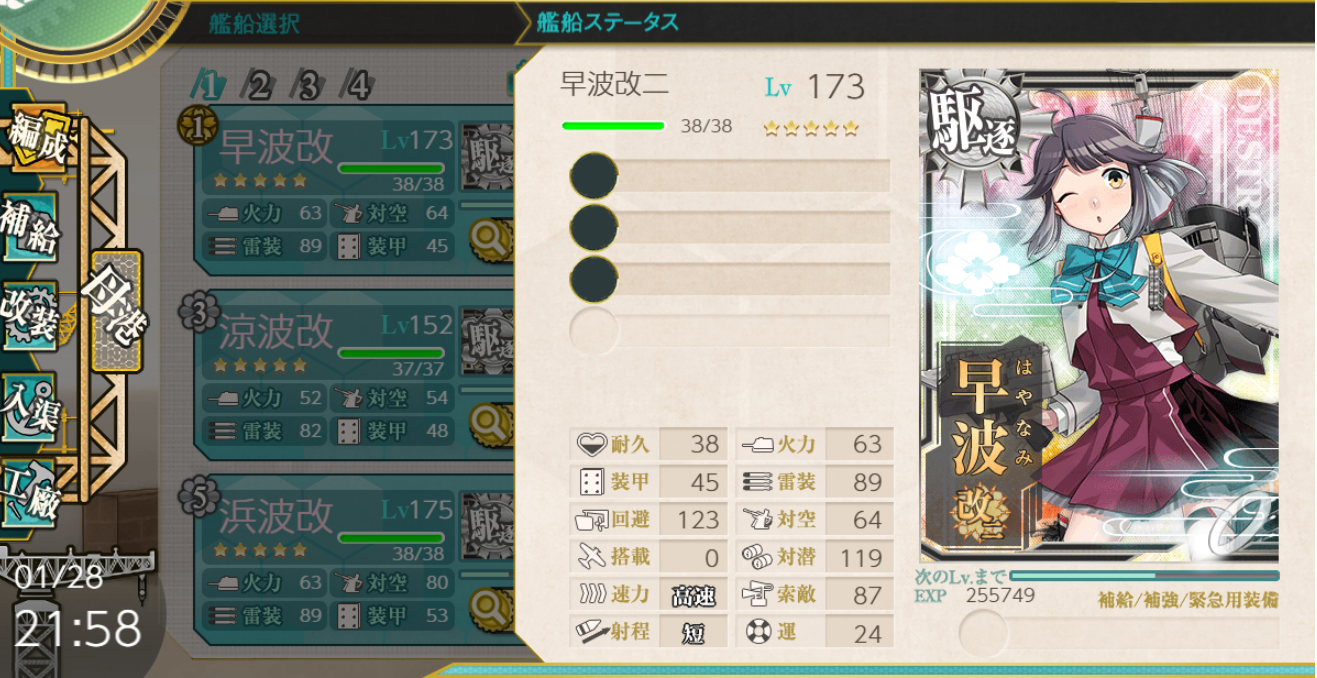Image resolution: width=1317 pixels, height=678 pixels.
Task: Select the third empty equipment slot
Action: click(730, 277)
